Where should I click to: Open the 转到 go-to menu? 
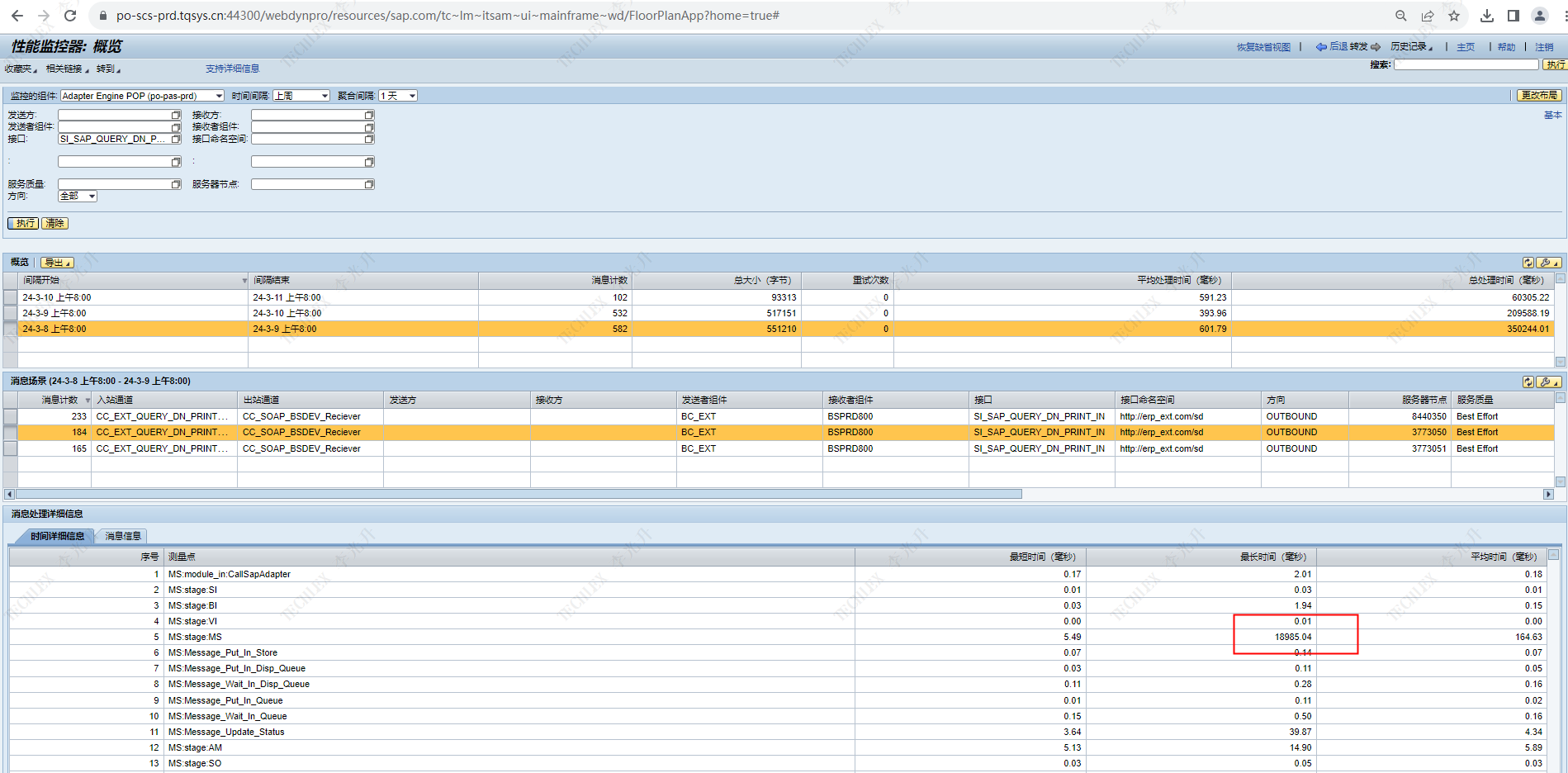pos(108,69)
